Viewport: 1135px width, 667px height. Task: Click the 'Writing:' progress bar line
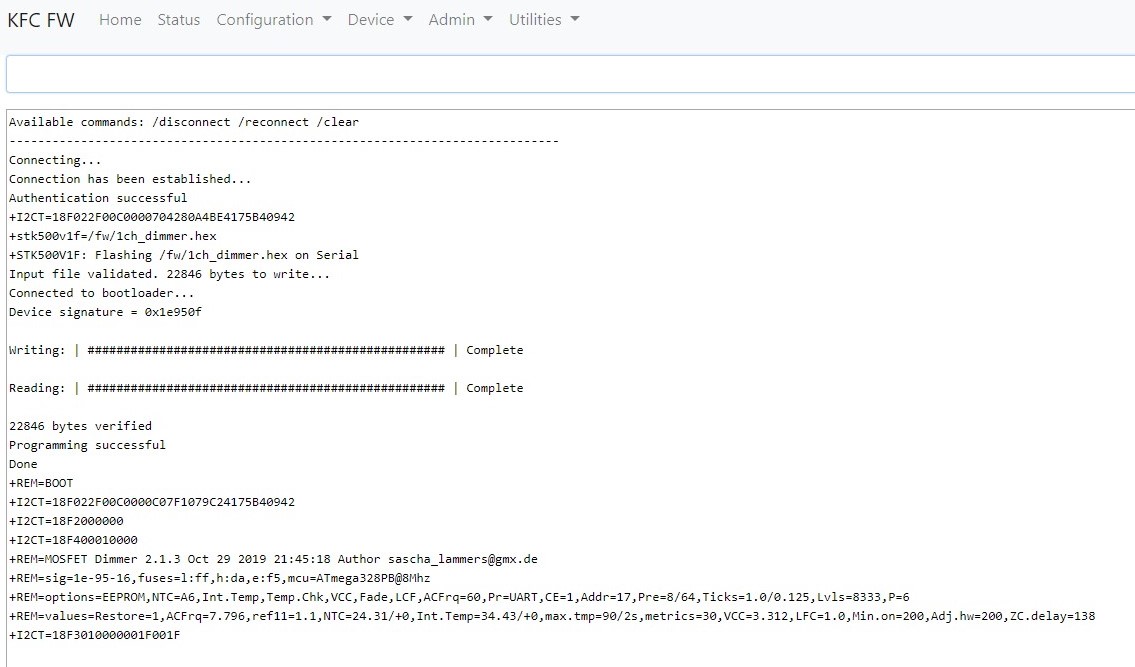pyautogui.click(x=266, y=350)
